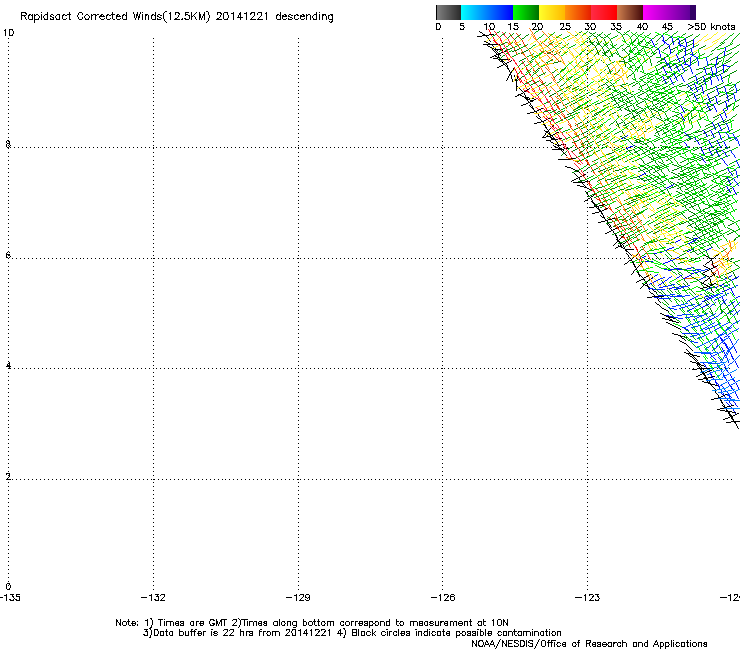The width and height of the screenshot is (740, 650).
Task: Select note "Times along bottom correspond to measurement"
Action: click(358, 623)
